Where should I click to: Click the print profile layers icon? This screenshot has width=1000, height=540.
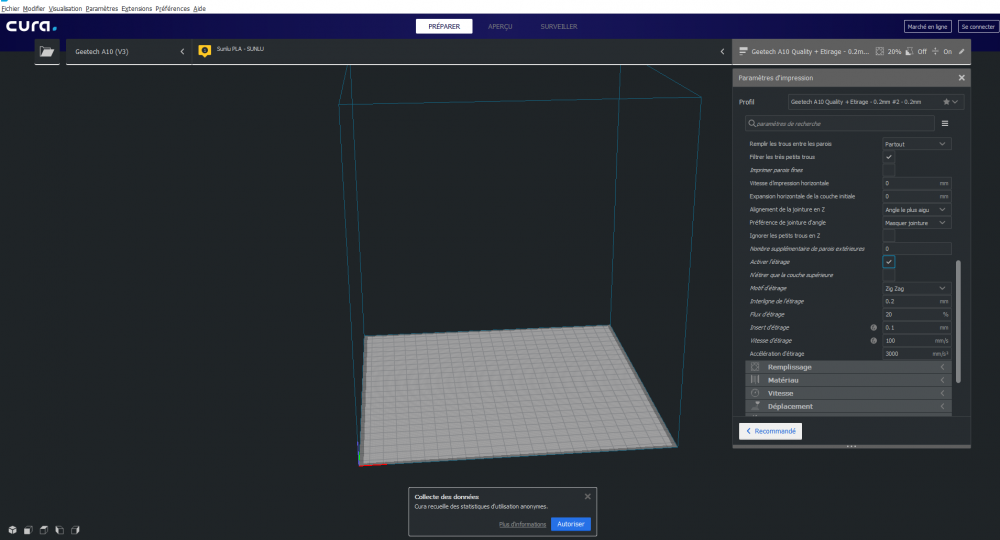point(743,52)
